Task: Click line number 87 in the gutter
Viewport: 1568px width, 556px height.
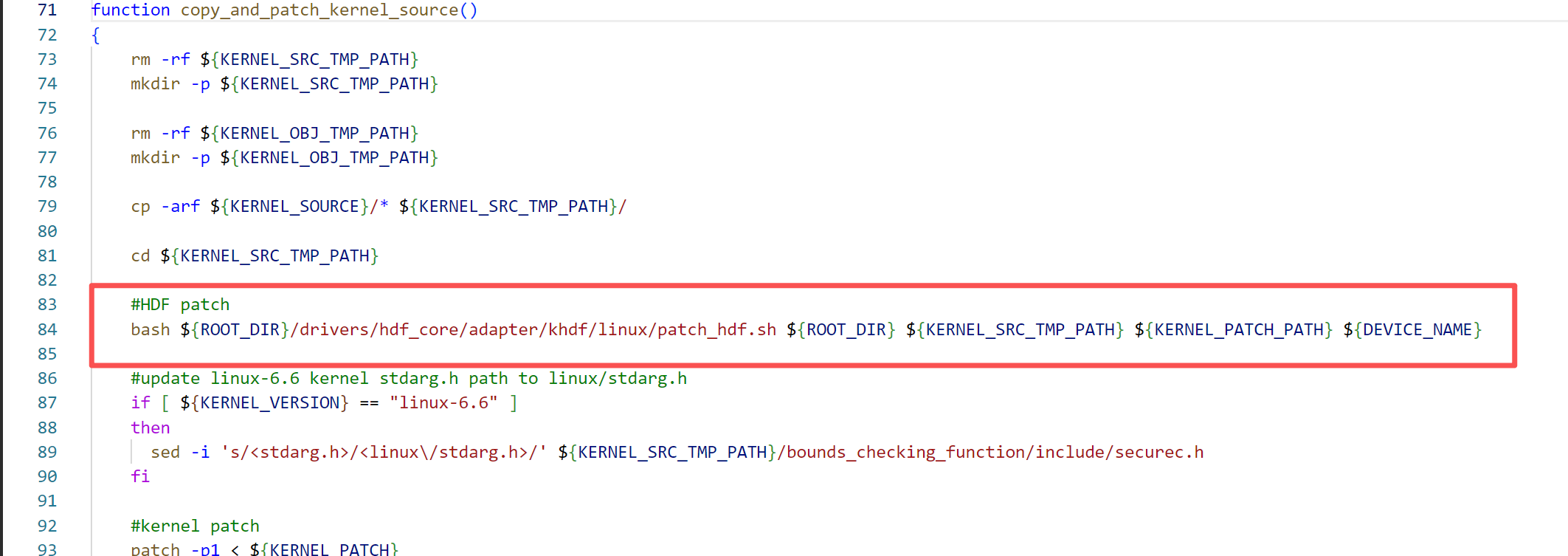Action: [47, 403]
